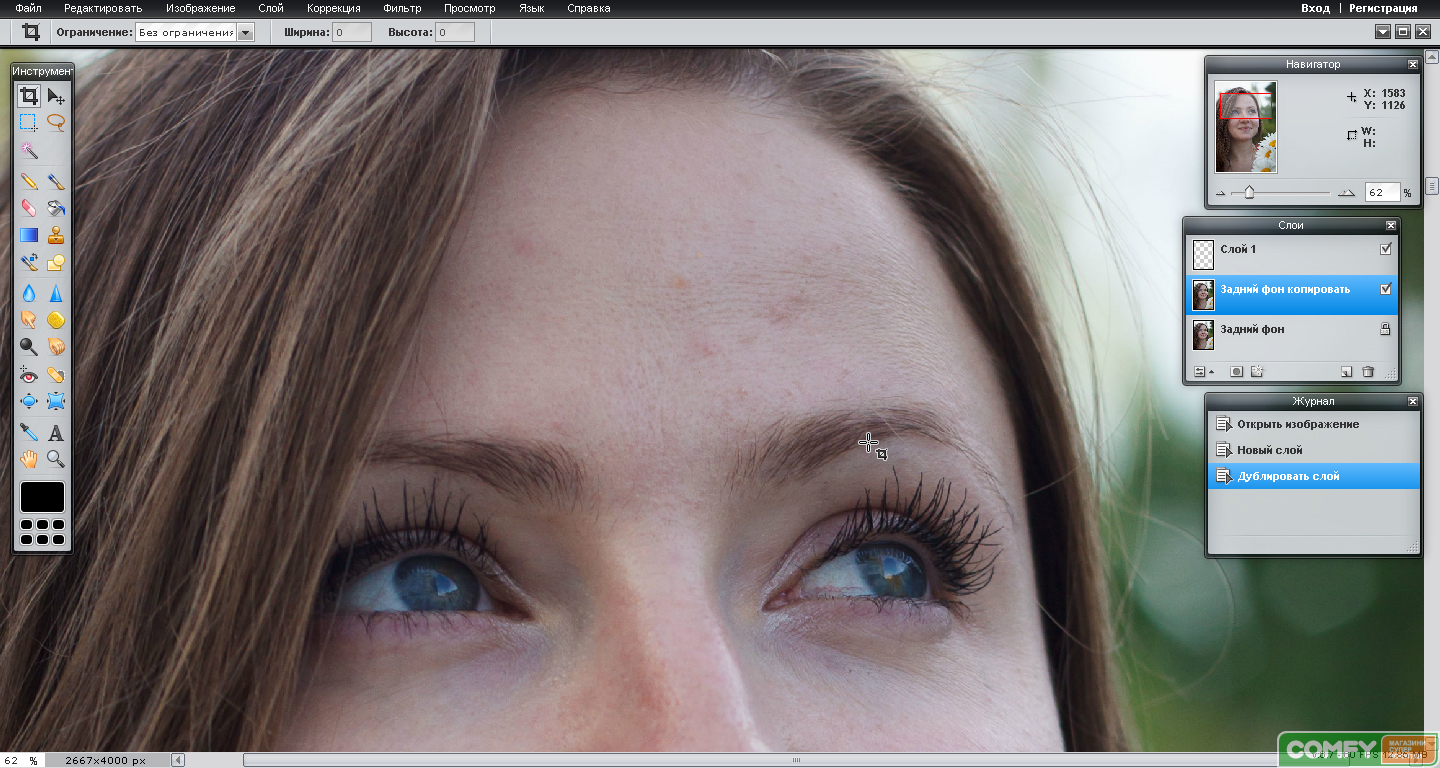Select the Crop tool in the tools panel

click(29, 96)
